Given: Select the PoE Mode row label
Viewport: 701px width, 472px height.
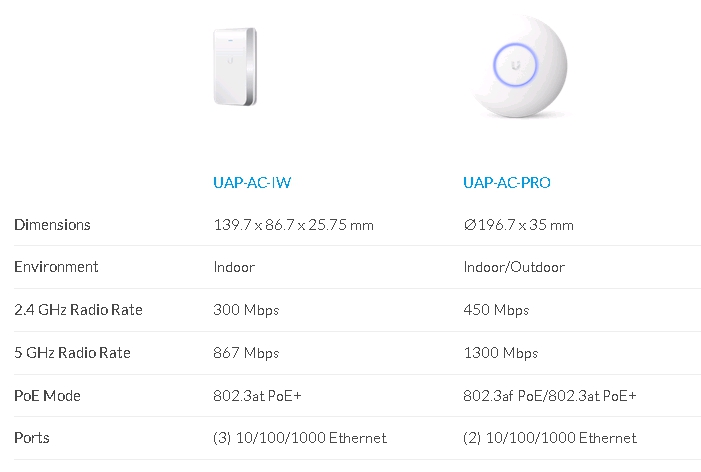Looking at the screenshot, I should coord(47,396).
